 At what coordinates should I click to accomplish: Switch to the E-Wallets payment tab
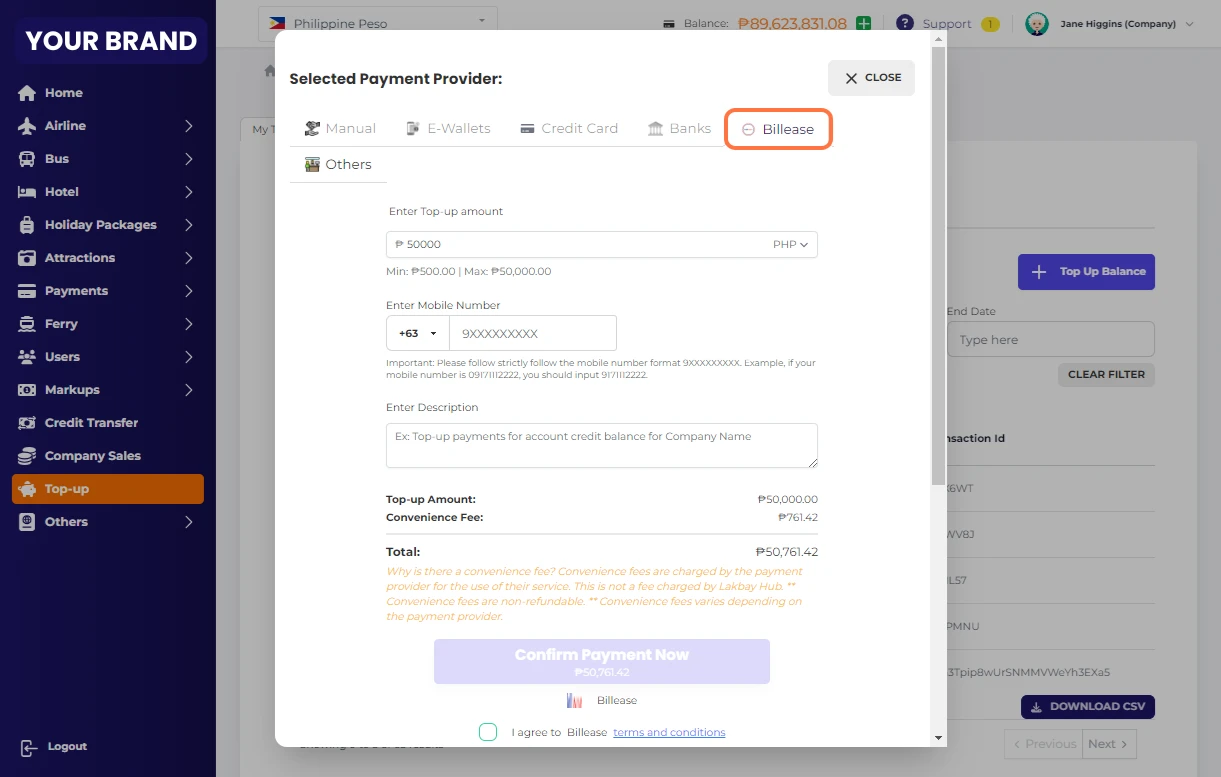(x=447, y=128)
